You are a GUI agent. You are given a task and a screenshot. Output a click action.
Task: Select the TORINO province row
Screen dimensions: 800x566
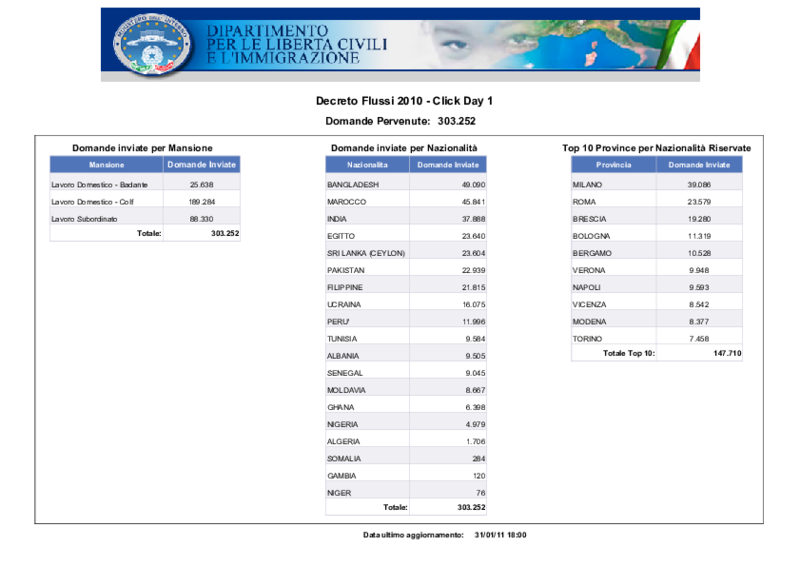point(657,338)
